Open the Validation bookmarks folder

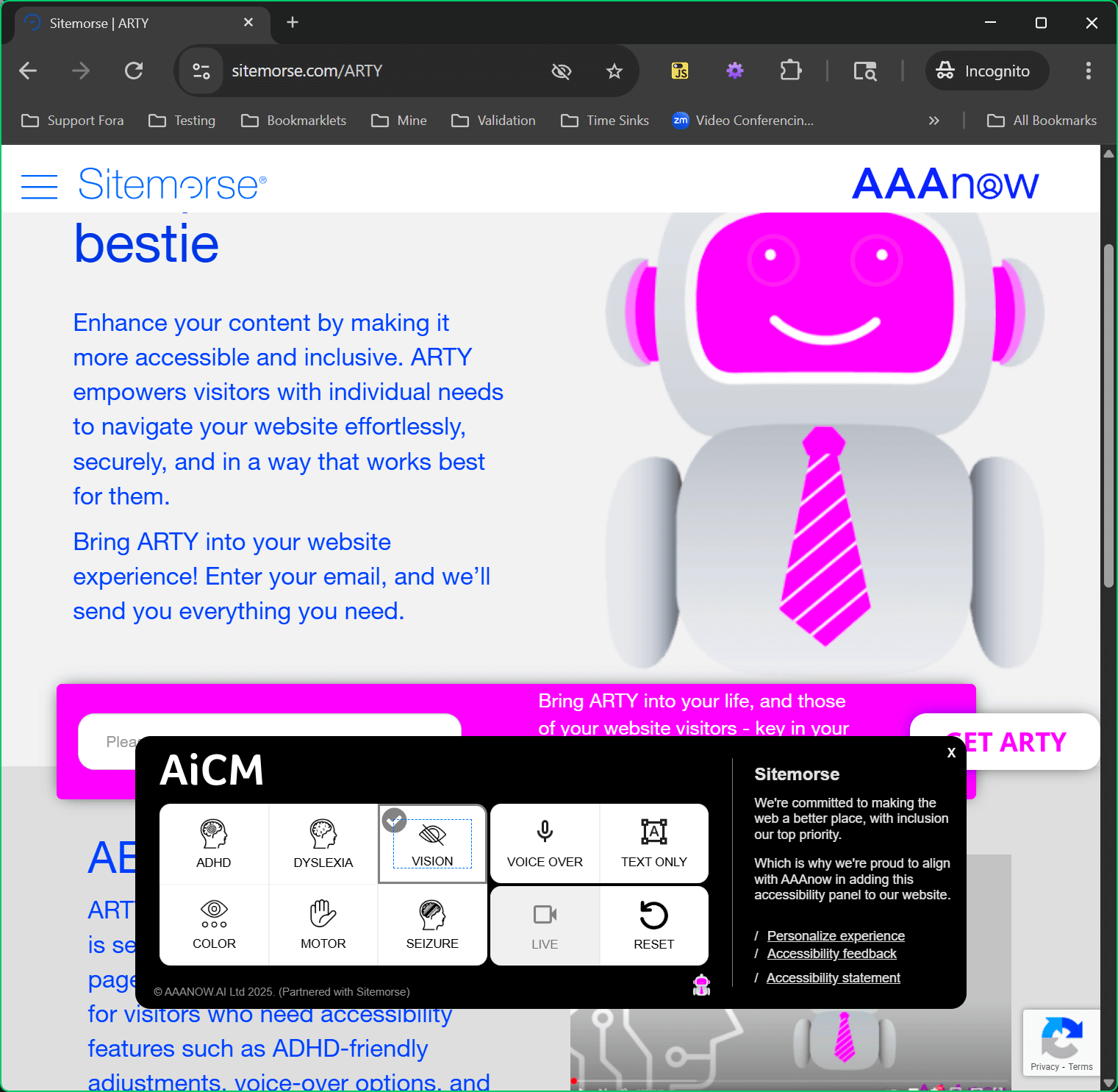[x=494, y=121]
